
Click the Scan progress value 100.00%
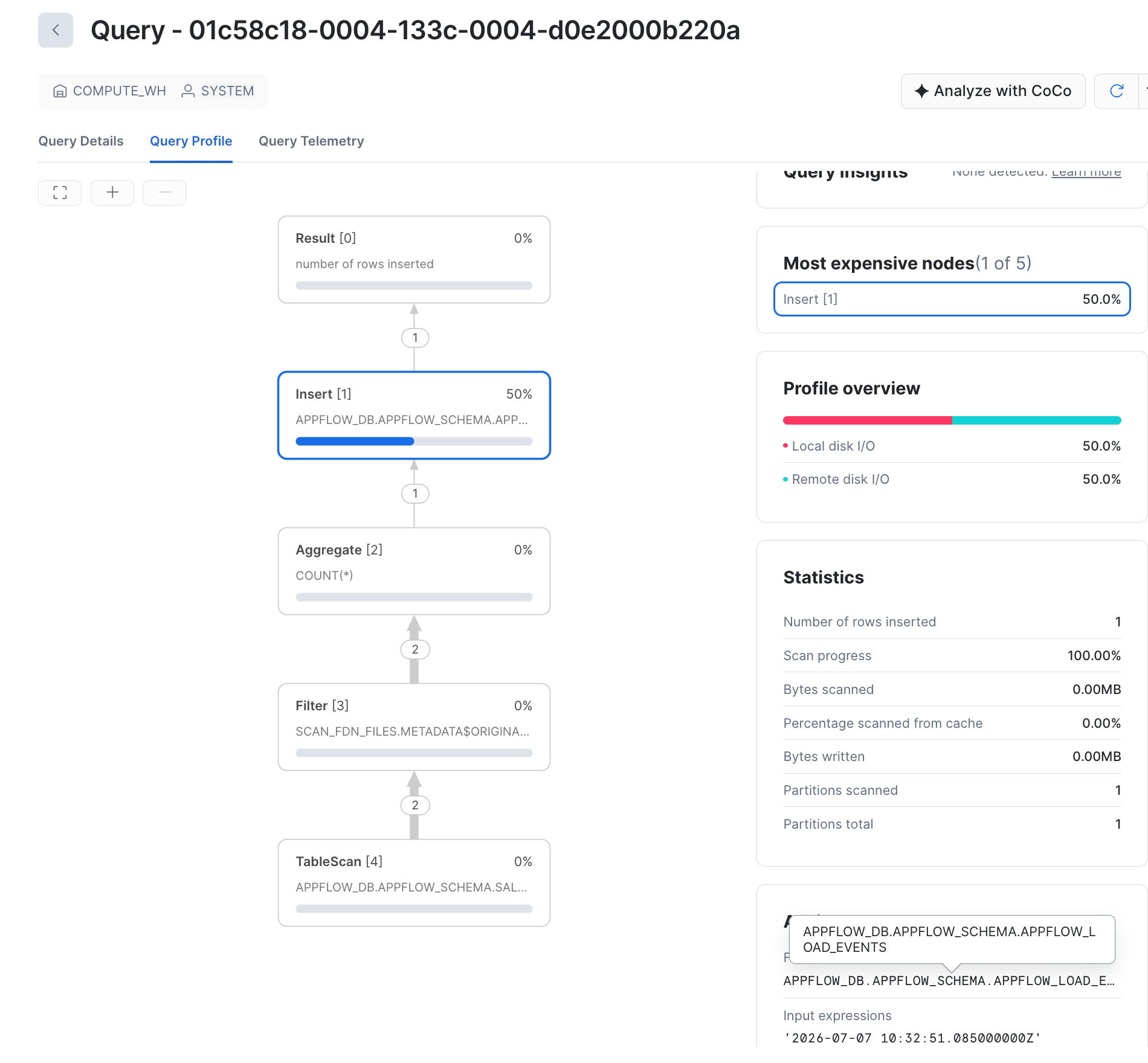coord(1094,656)
